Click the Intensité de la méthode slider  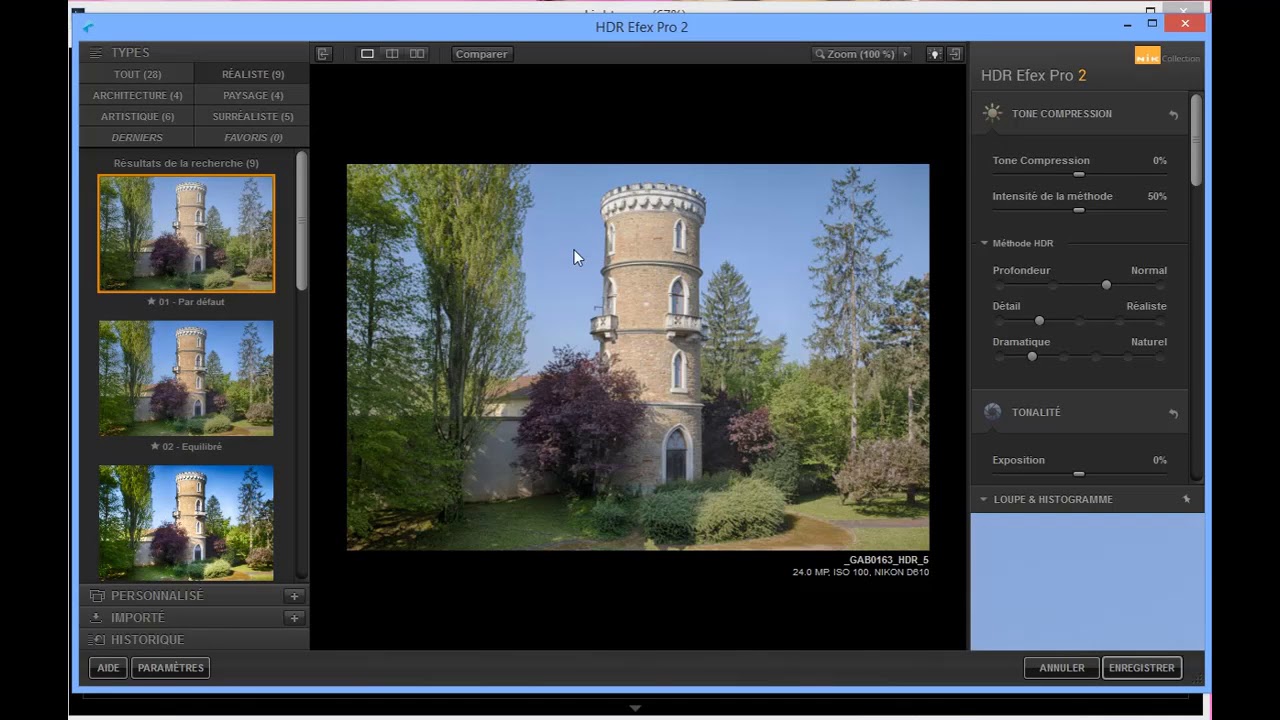coord(1079,210)
